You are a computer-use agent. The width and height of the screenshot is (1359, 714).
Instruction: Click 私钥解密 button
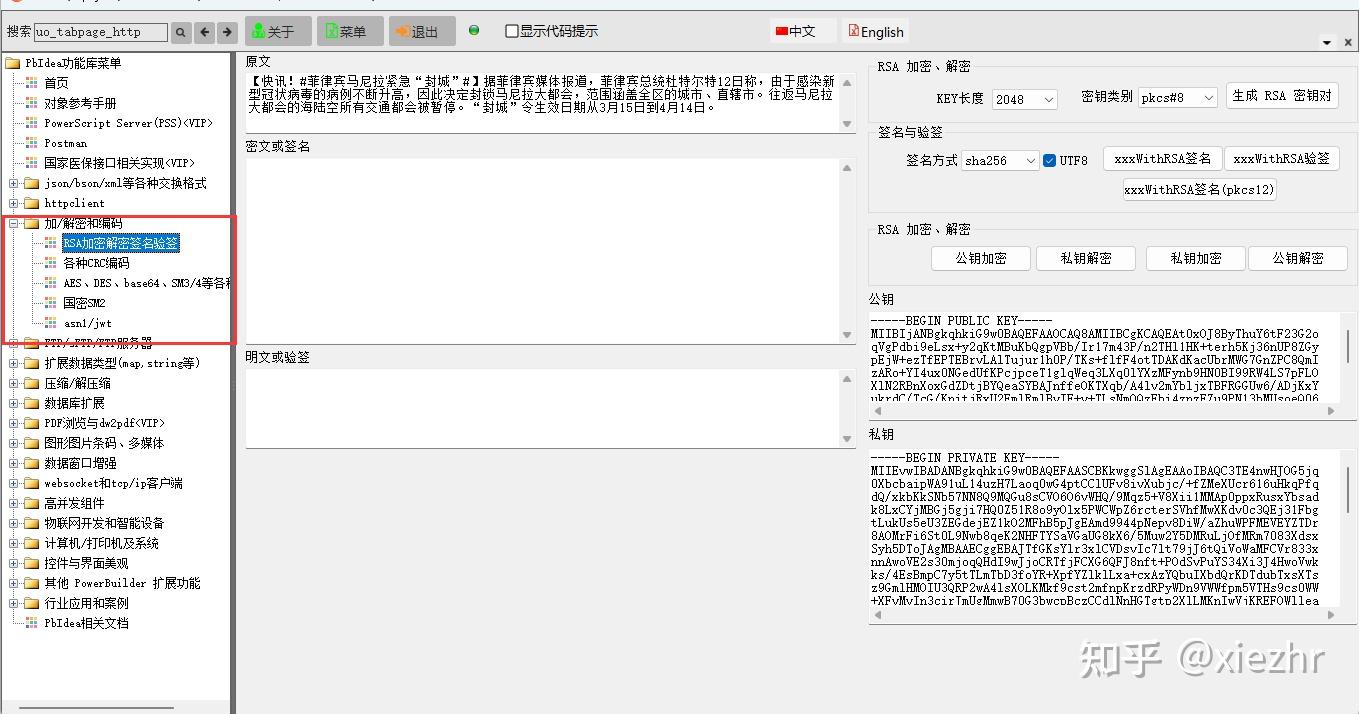pos(1086,258)
